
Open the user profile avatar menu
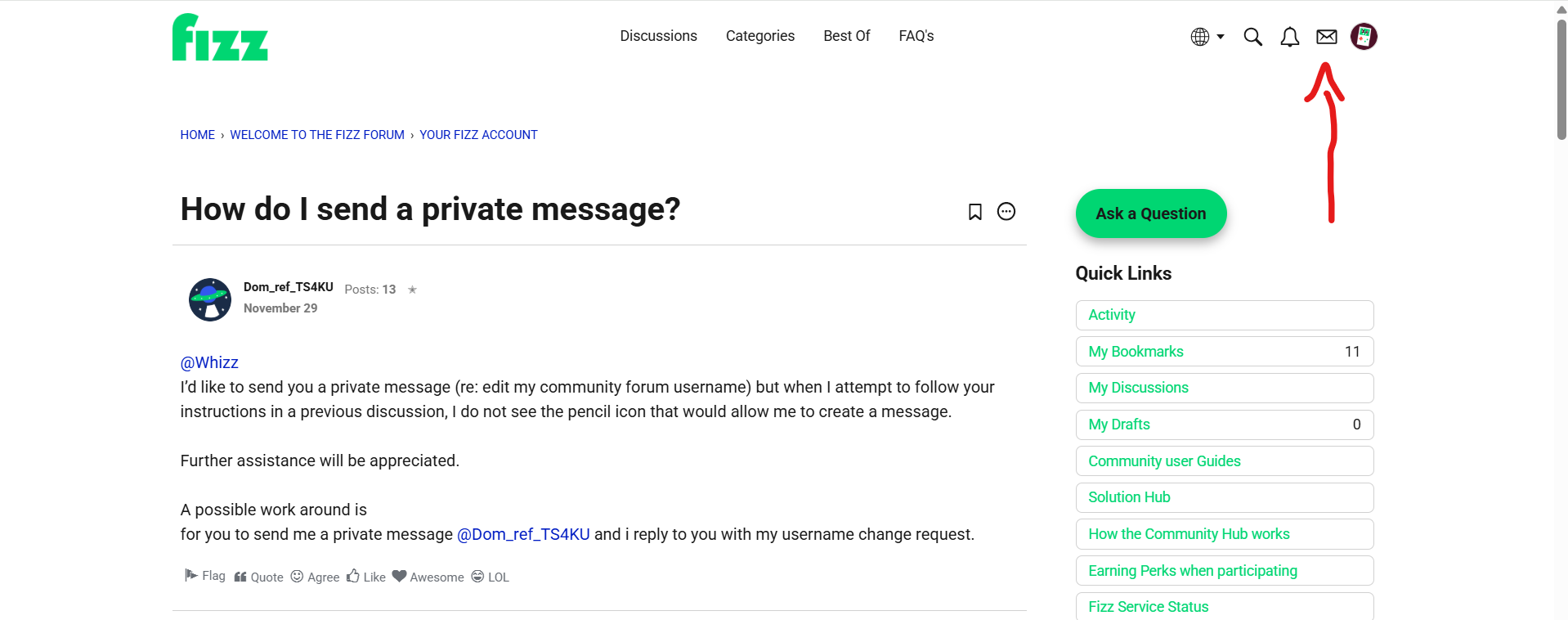click(1363, 37)
